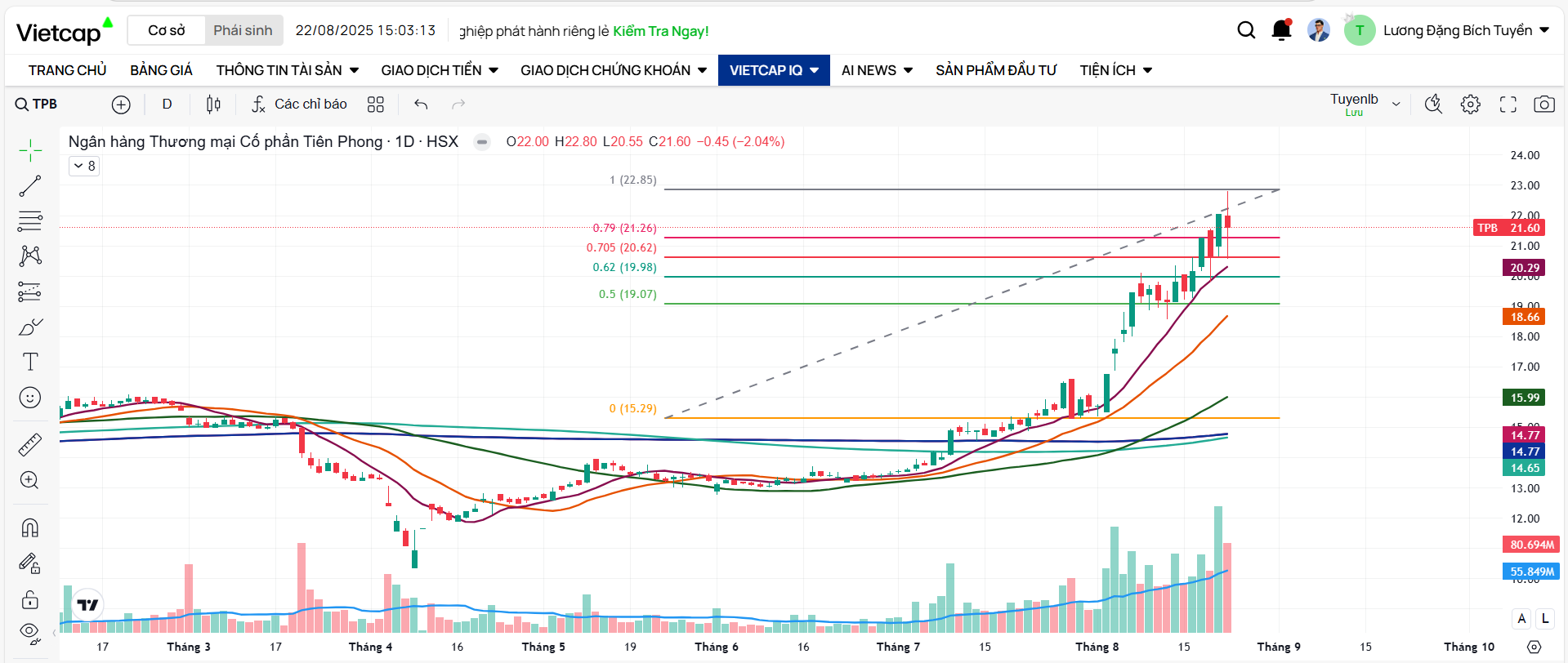Click the Kiểm Tra Ngay! link
1568x663 pixels.
[x=661, y=31]
